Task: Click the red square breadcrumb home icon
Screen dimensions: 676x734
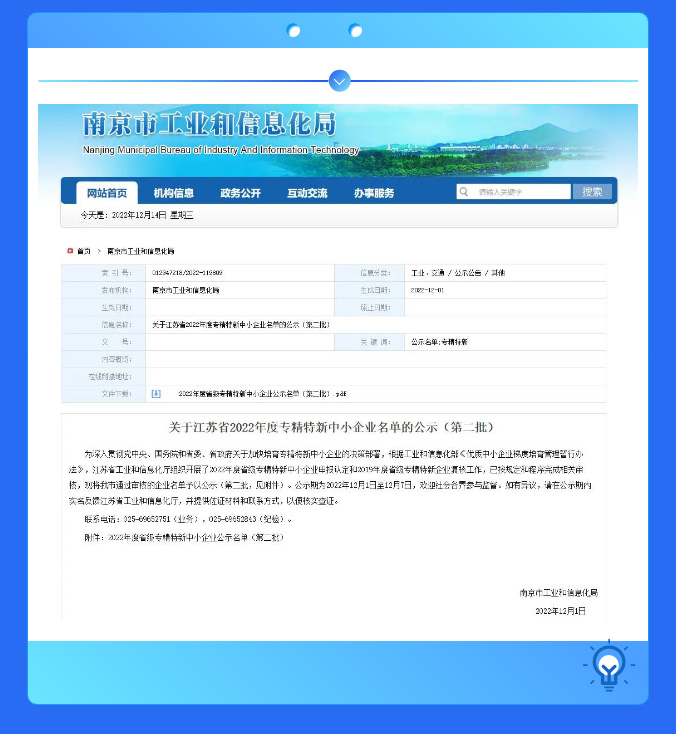Action: pos(70,251)
